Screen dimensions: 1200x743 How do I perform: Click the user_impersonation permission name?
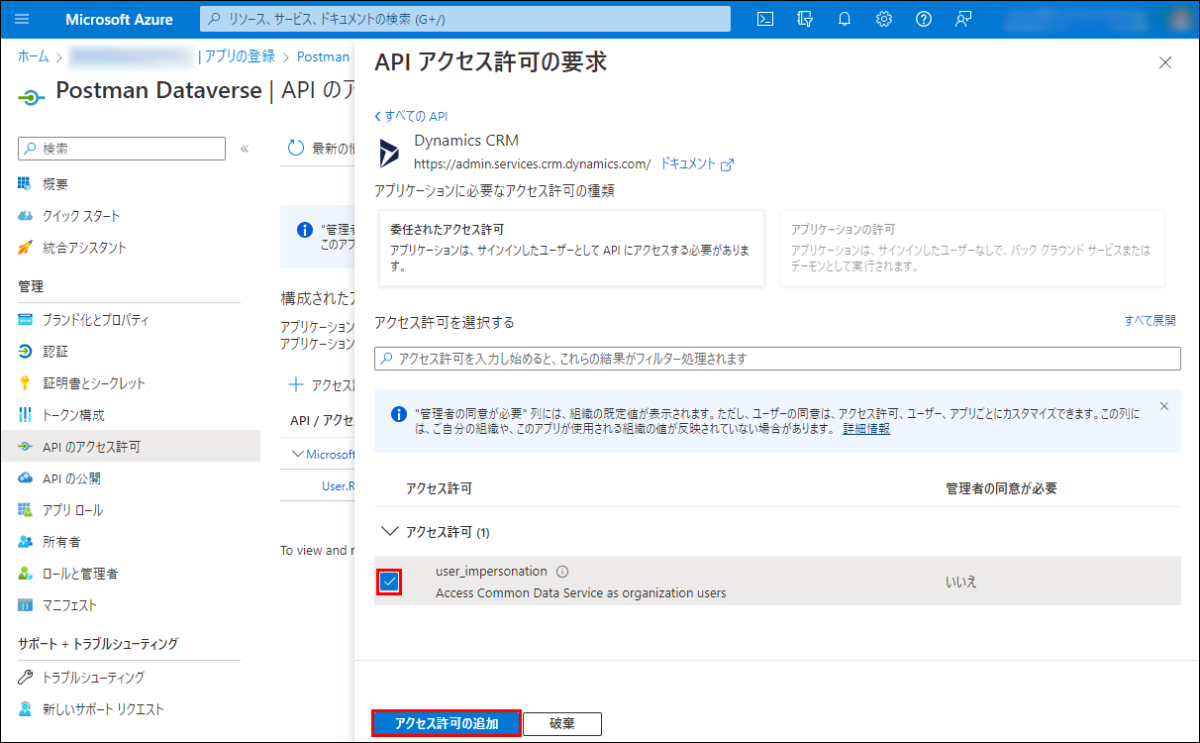(x=492, y=572)
